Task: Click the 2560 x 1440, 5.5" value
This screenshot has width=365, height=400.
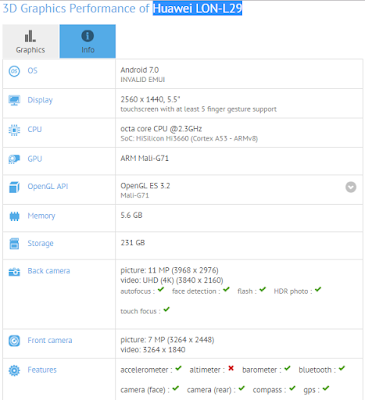Action: (150, 99)
